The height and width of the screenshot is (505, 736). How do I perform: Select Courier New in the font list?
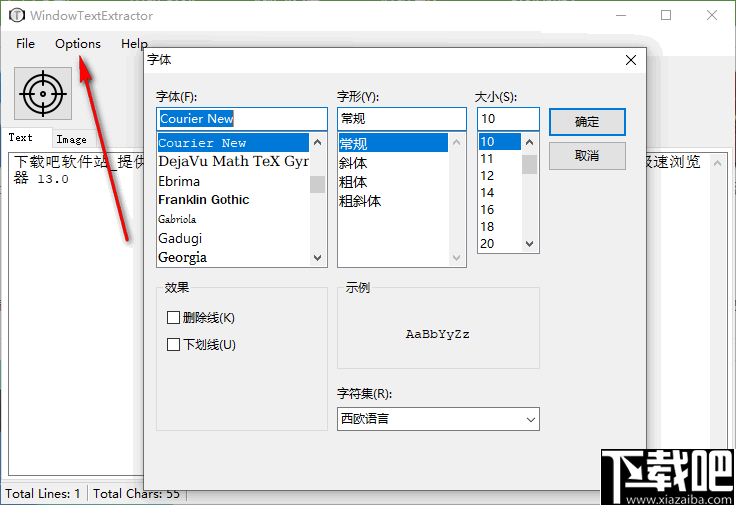pyautogui.click(x=233, y=143)
